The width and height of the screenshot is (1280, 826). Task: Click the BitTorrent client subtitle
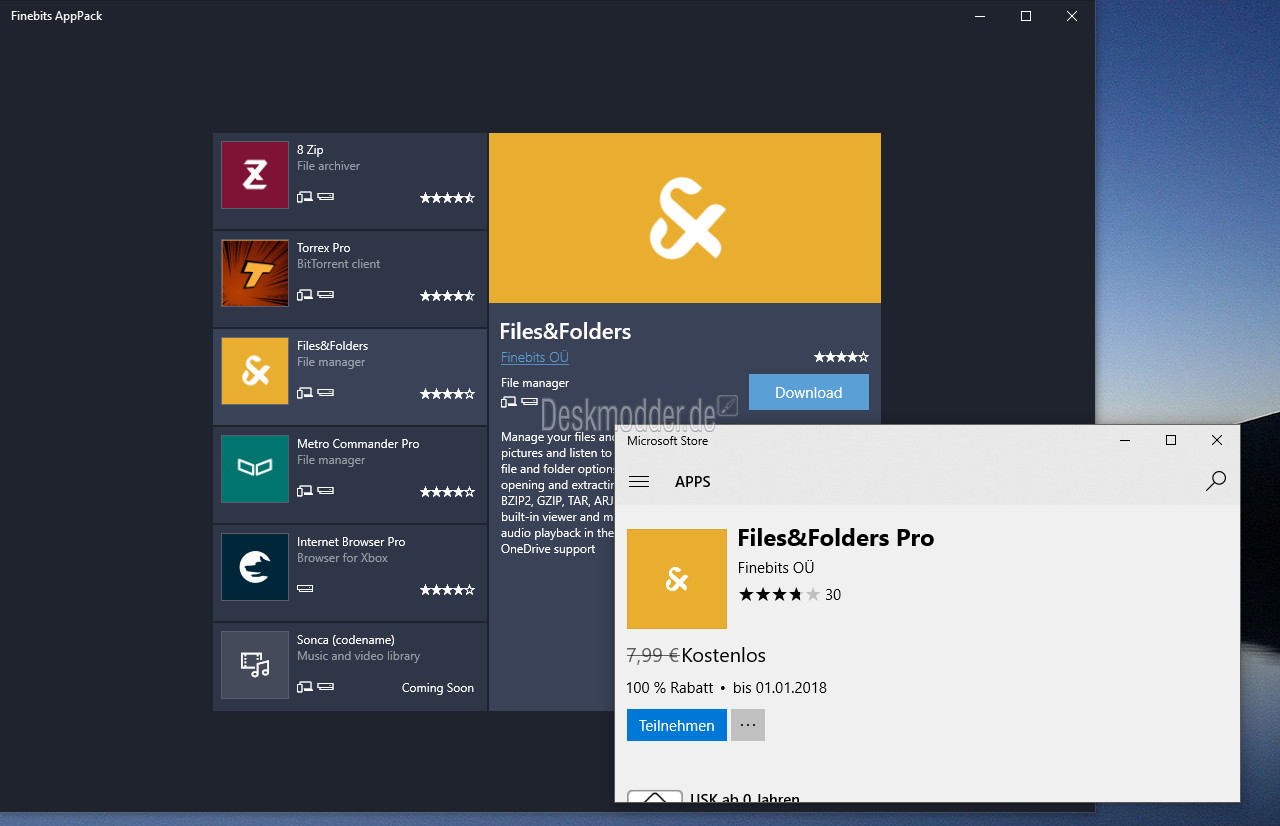pos(339,264)
